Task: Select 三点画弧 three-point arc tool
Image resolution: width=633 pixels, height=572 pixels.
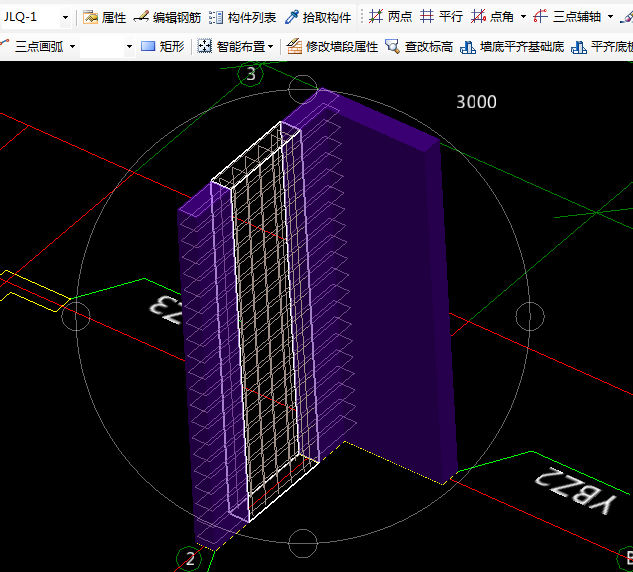Action: [x=39, y=47]
